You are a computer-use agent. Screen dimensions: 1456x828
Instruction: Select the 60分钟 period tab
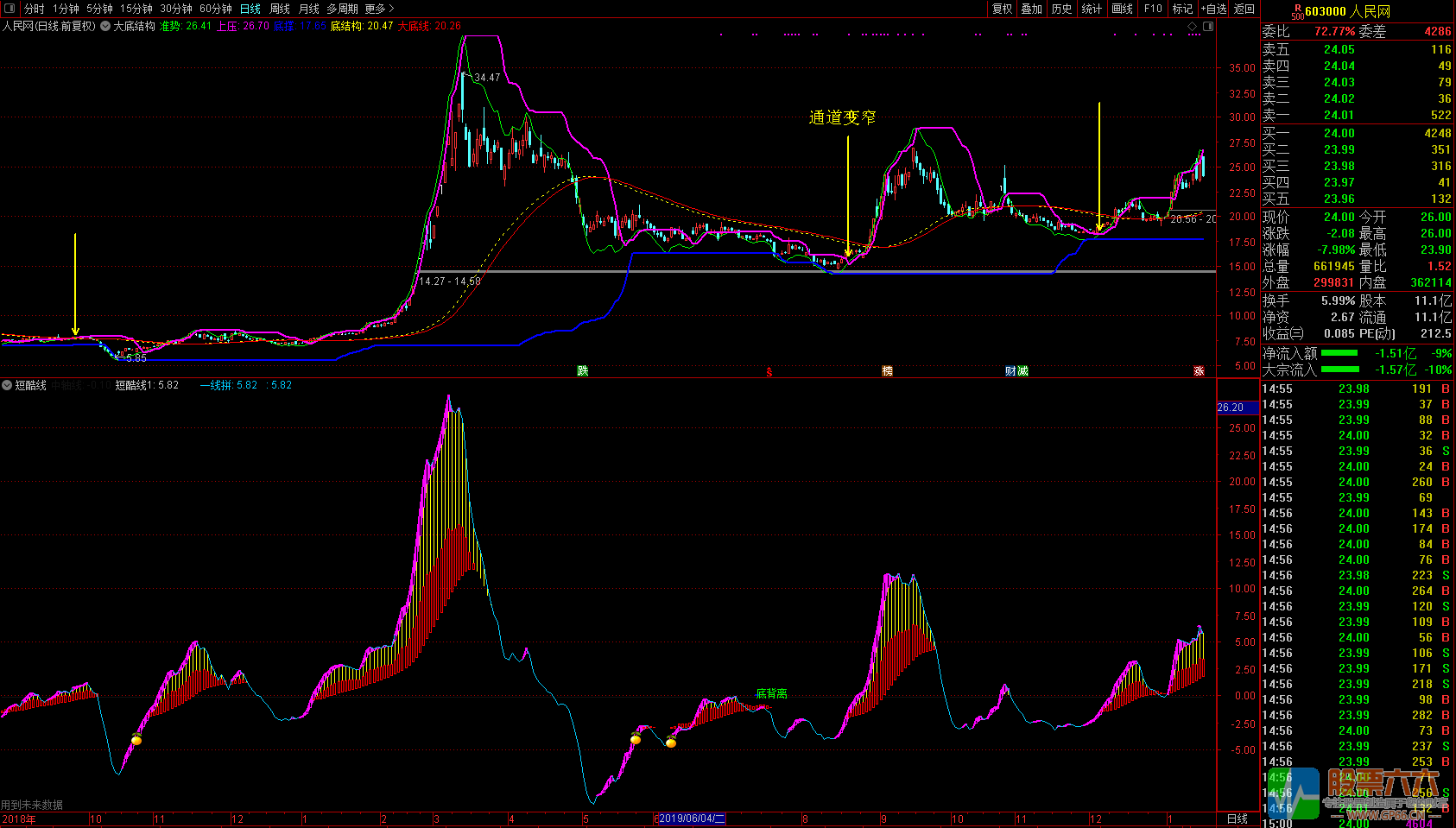pos(216,9)
